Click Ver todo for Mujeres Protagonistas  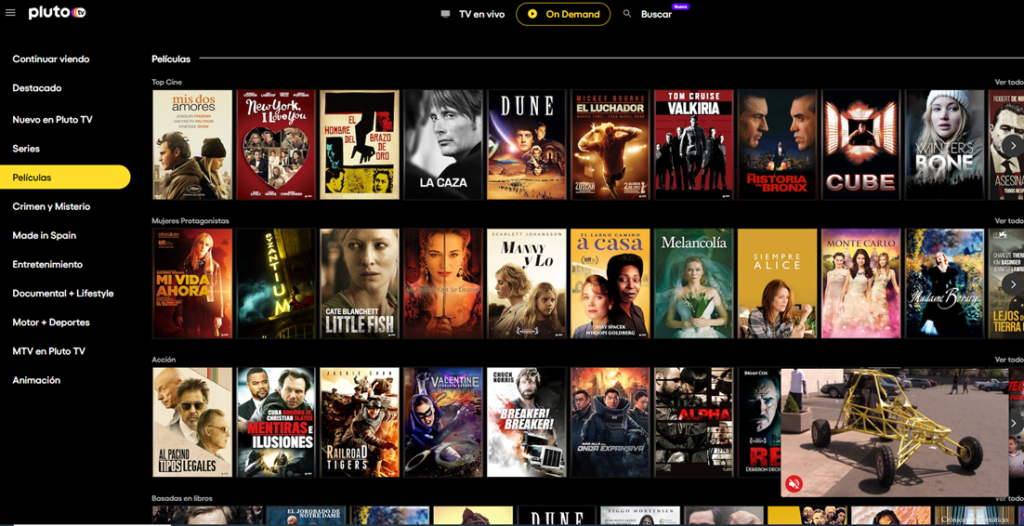pos(1008,220)
